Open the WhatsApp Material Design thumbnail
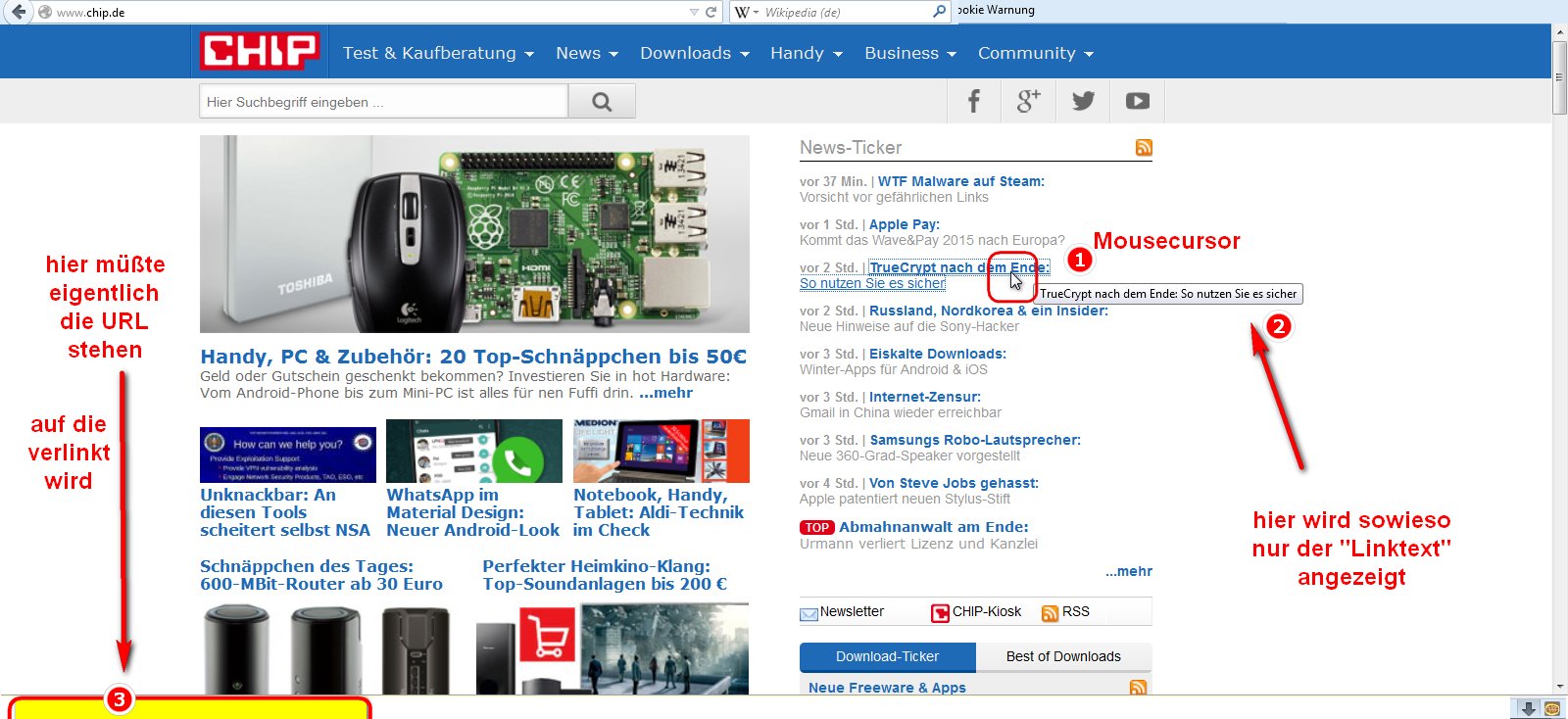This screenshot has height=719, width=1568. point(474,451)
